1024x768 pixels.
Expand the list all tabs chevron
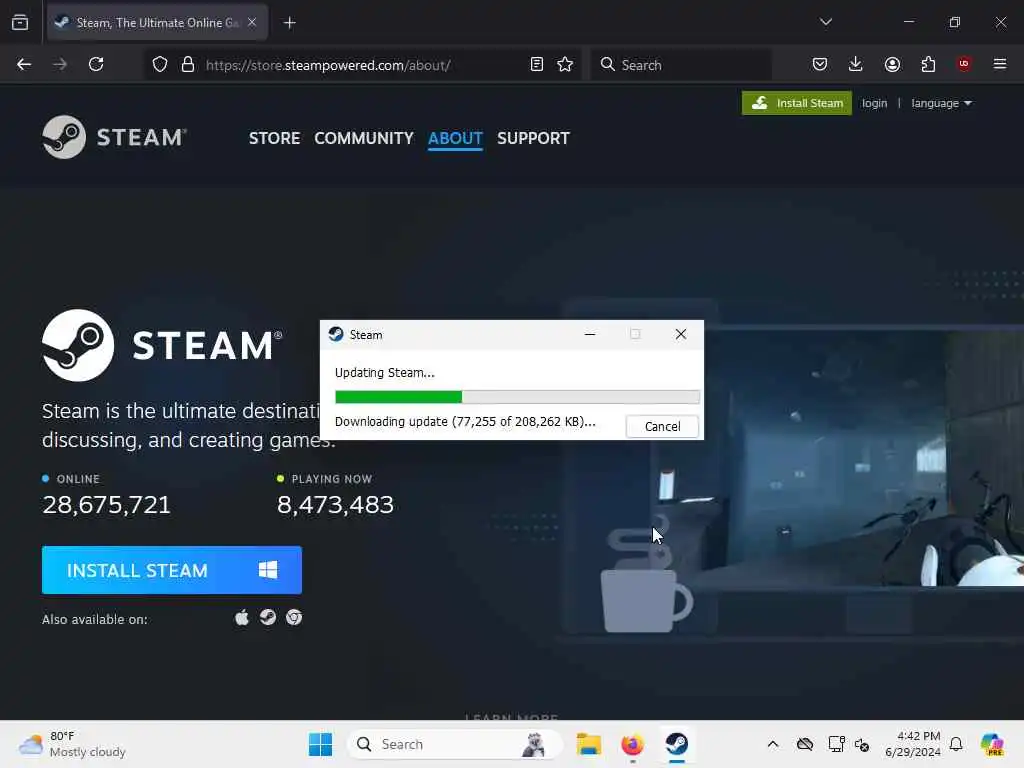point(826,22)
